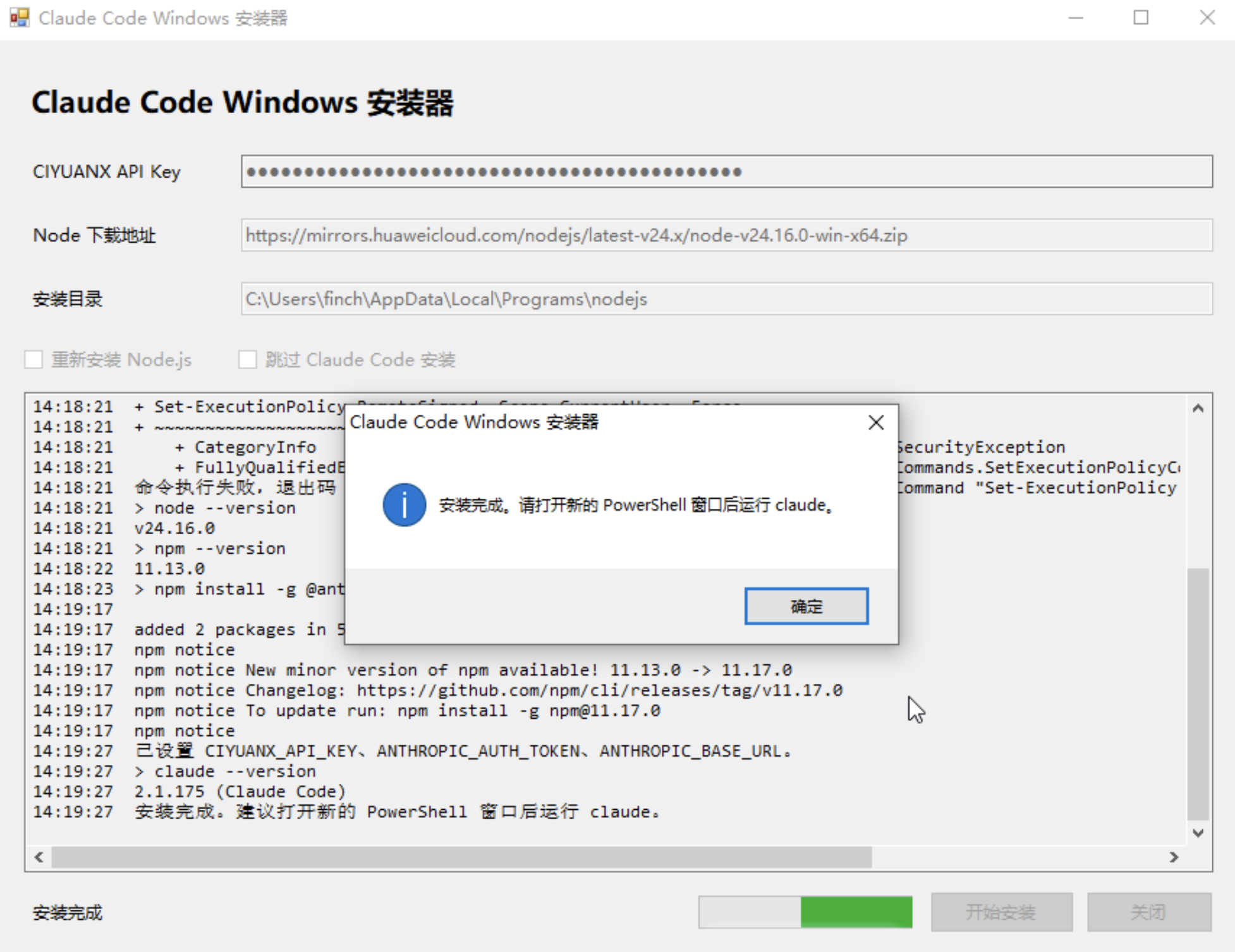The height and width of the screenshot is (952, 1235).
Task: Click the 开始安装 button
Action: click(1002, 912)
